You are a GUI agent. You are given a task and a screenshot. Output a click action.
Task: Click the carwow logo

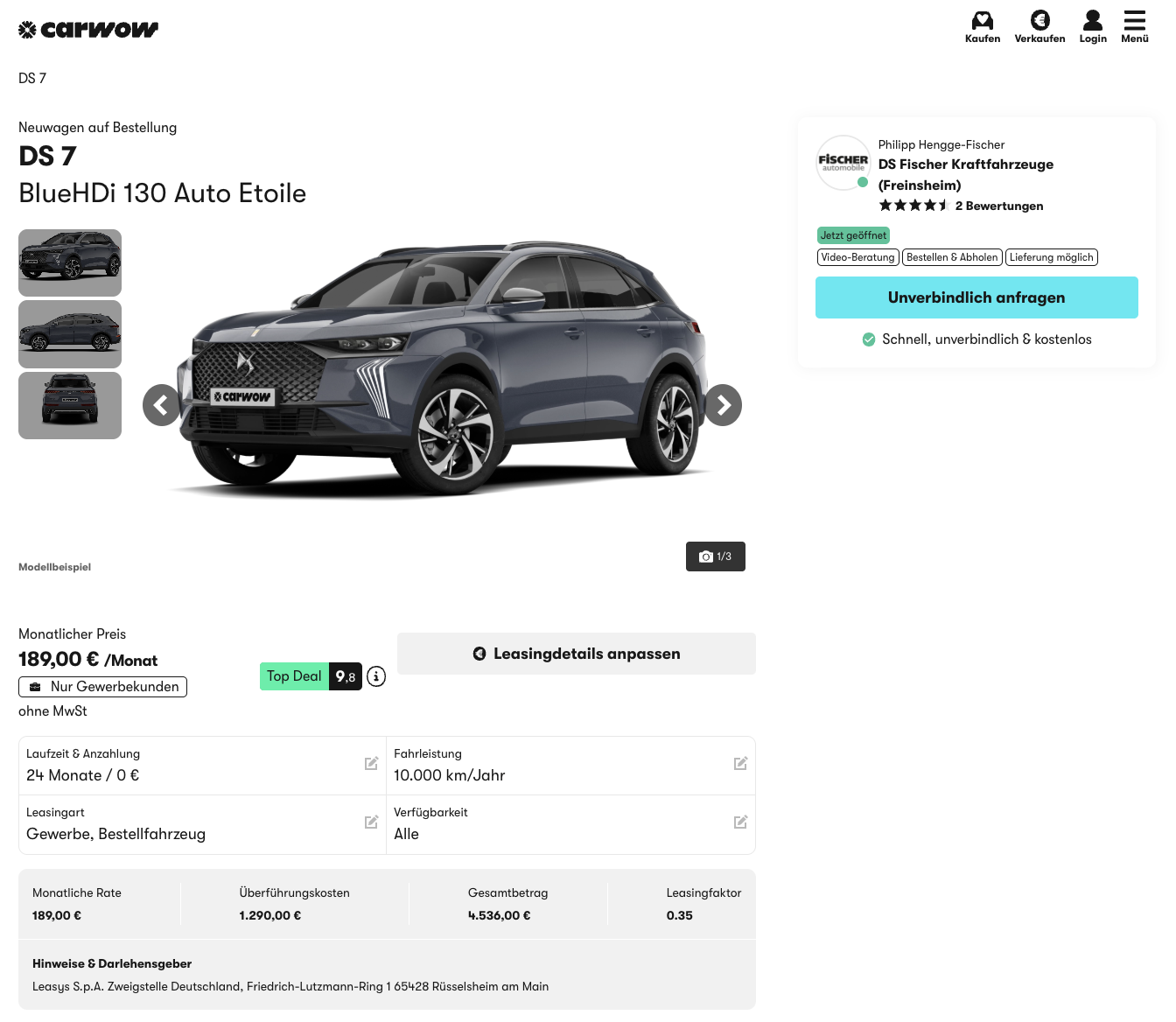click(88, 30)
